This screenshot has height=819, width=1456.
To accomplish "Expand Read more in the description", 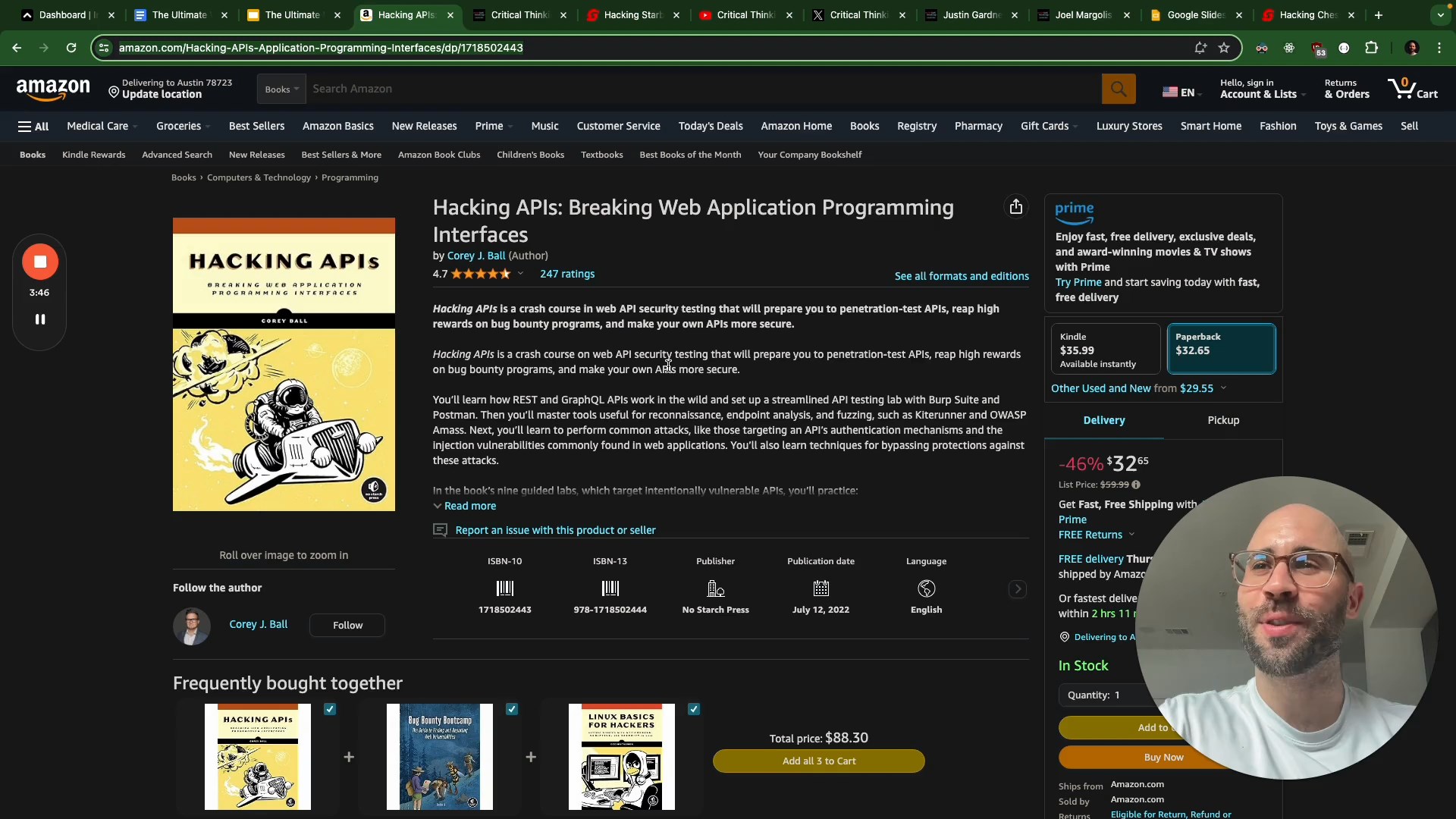I will pos(464,506).
